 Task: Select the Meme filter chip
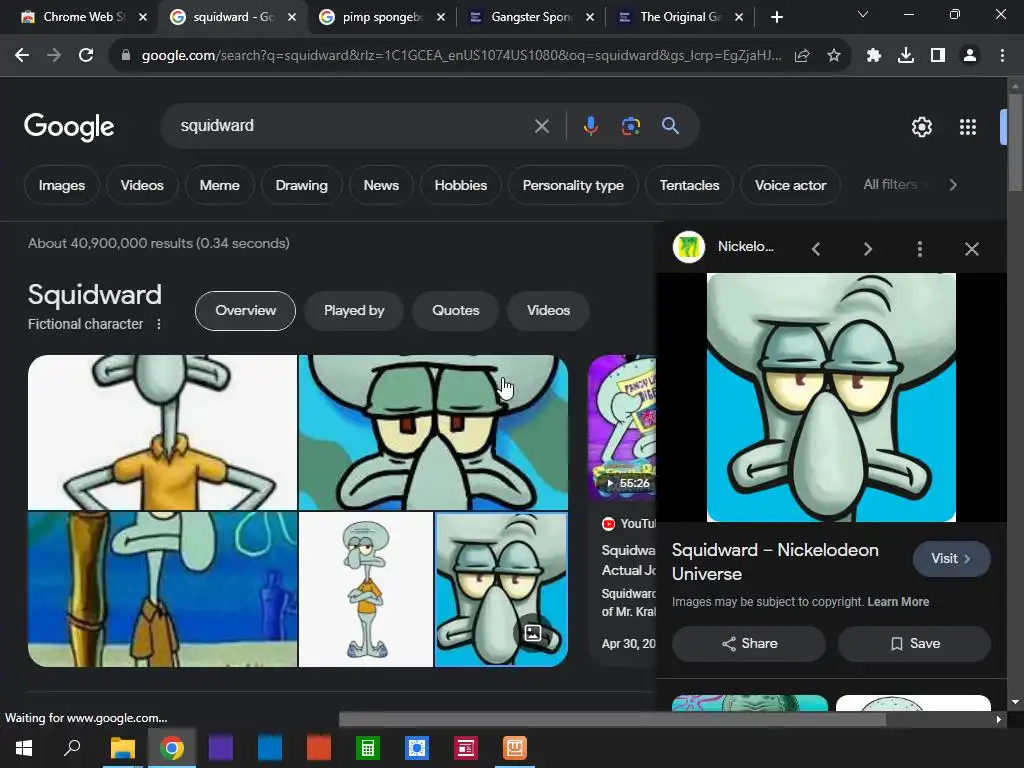click(219, 185)
